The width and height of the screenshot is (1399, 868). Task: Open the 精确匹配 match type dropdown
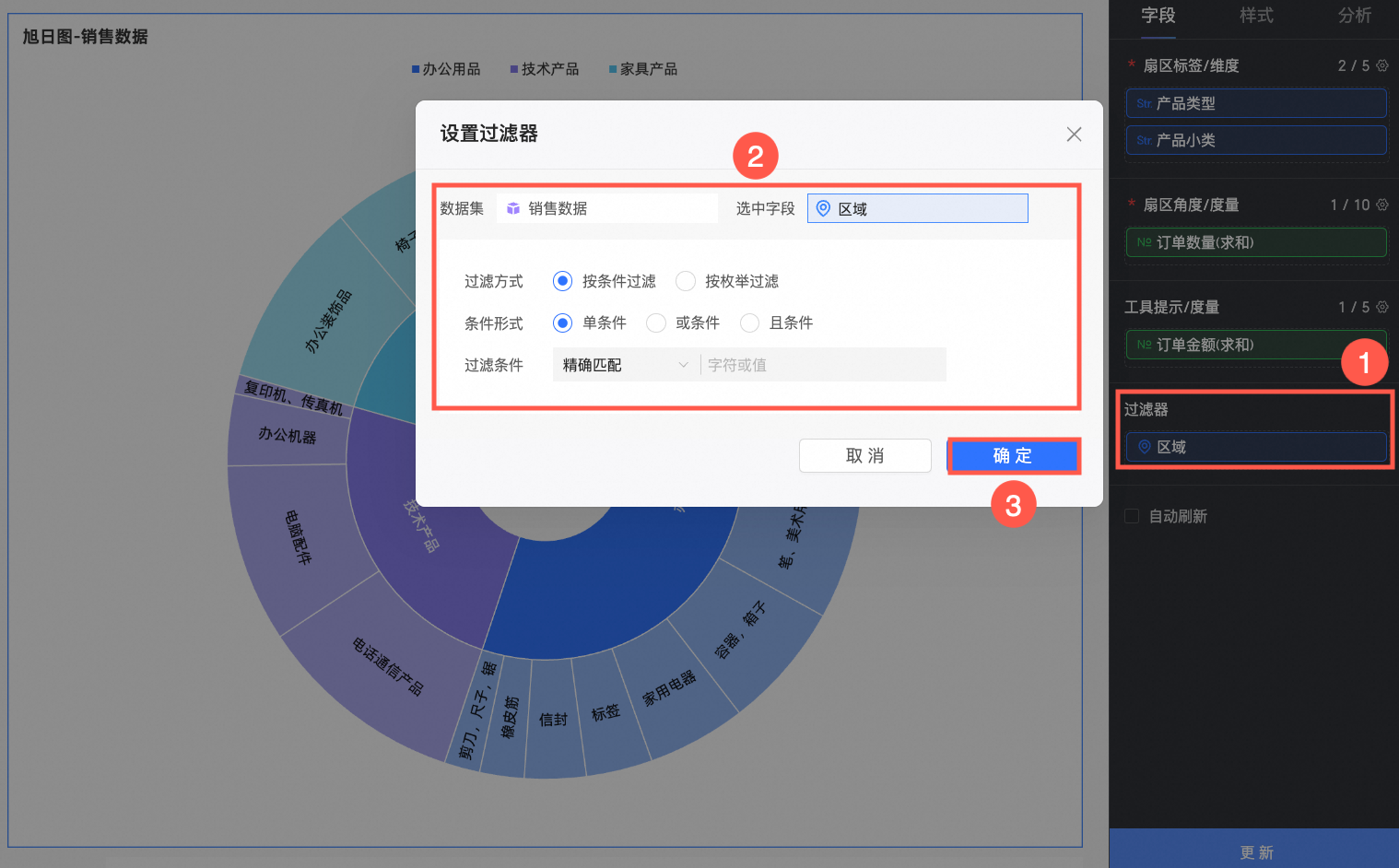click(x=626, y=365)
